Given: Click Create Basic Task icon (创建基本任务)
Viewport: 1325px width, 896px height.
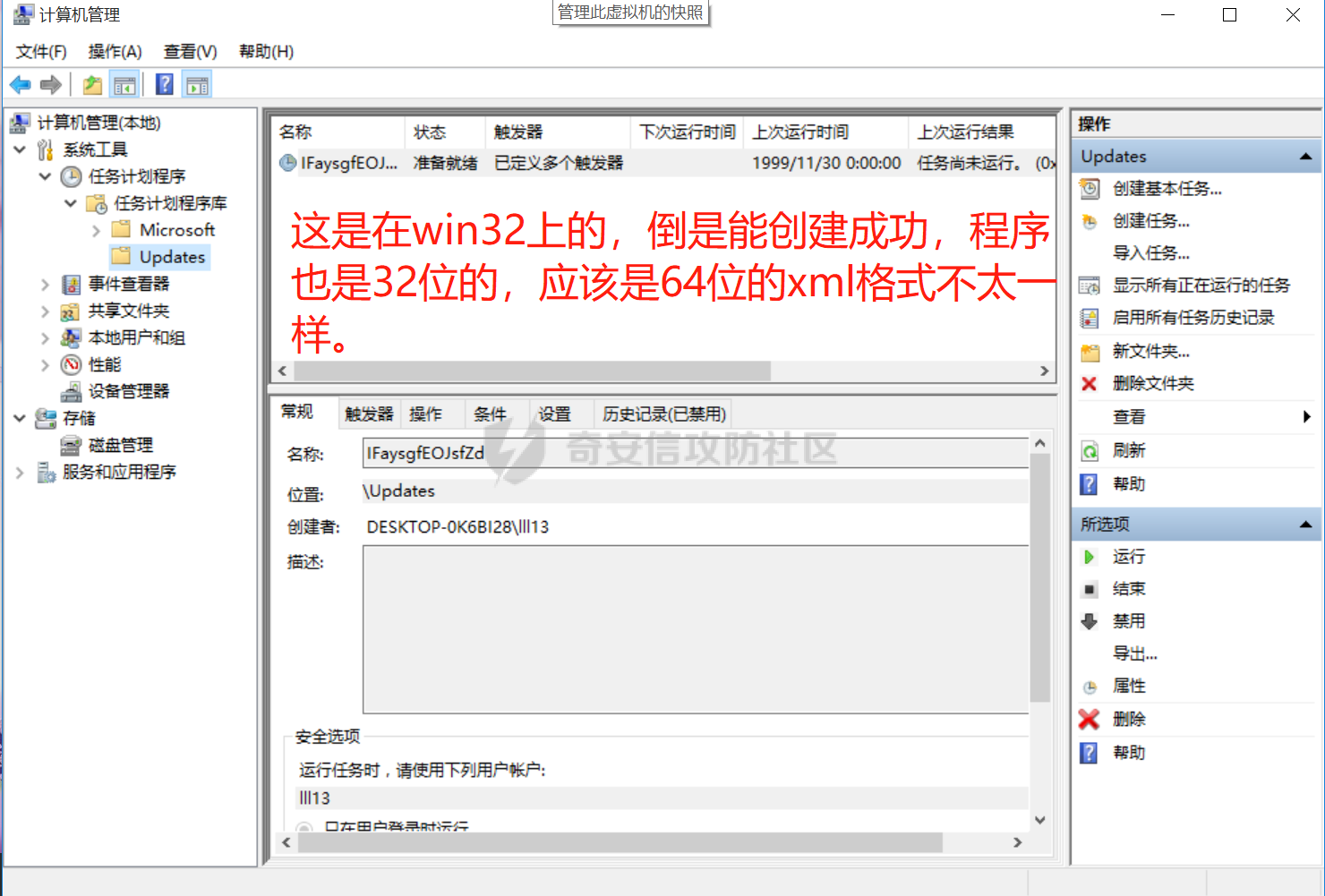Looking at the screenshot, I should [x=1090, y=189].
